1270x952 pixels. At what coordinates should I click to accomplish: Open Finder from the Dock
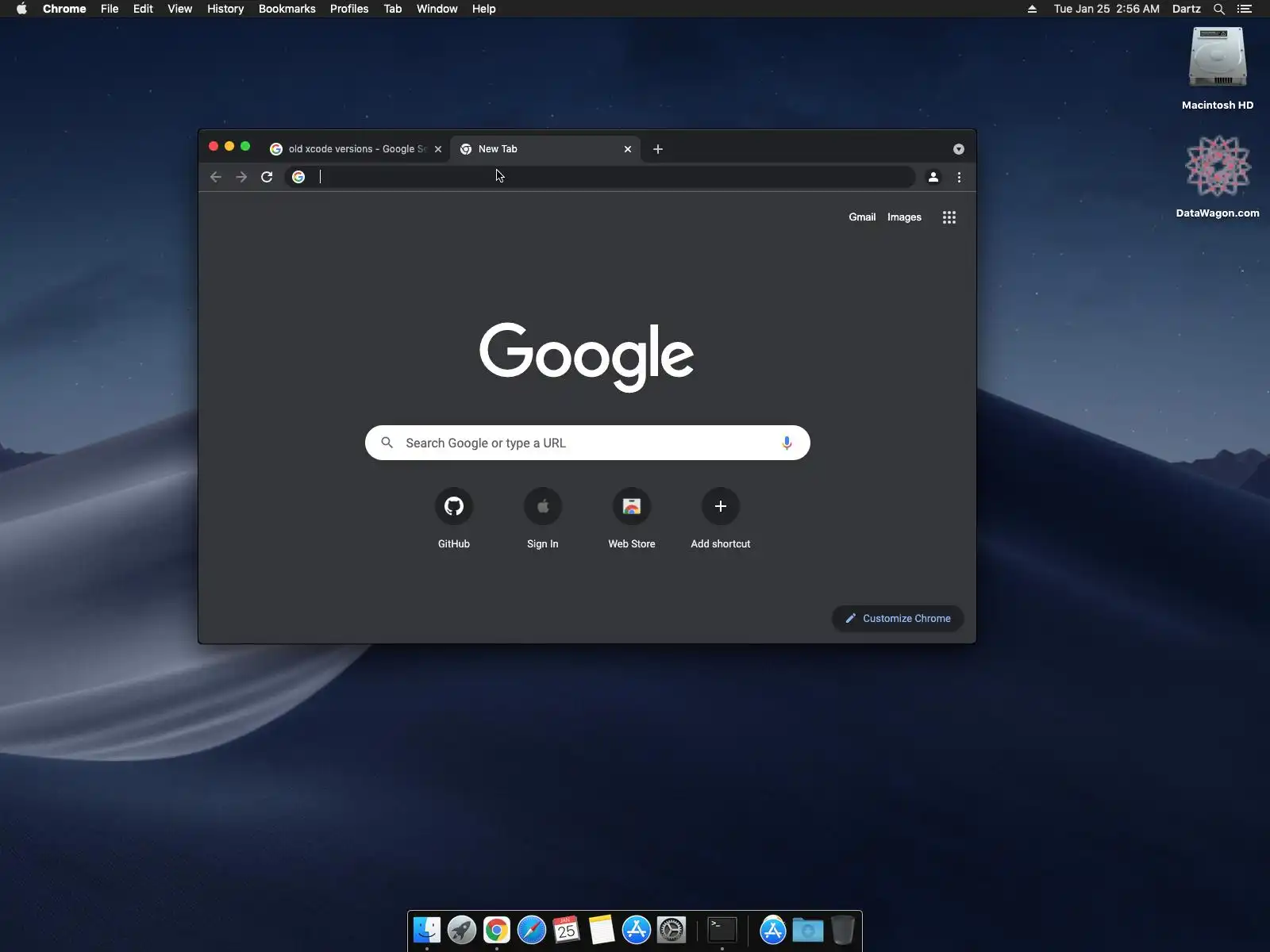click(427, 930)
